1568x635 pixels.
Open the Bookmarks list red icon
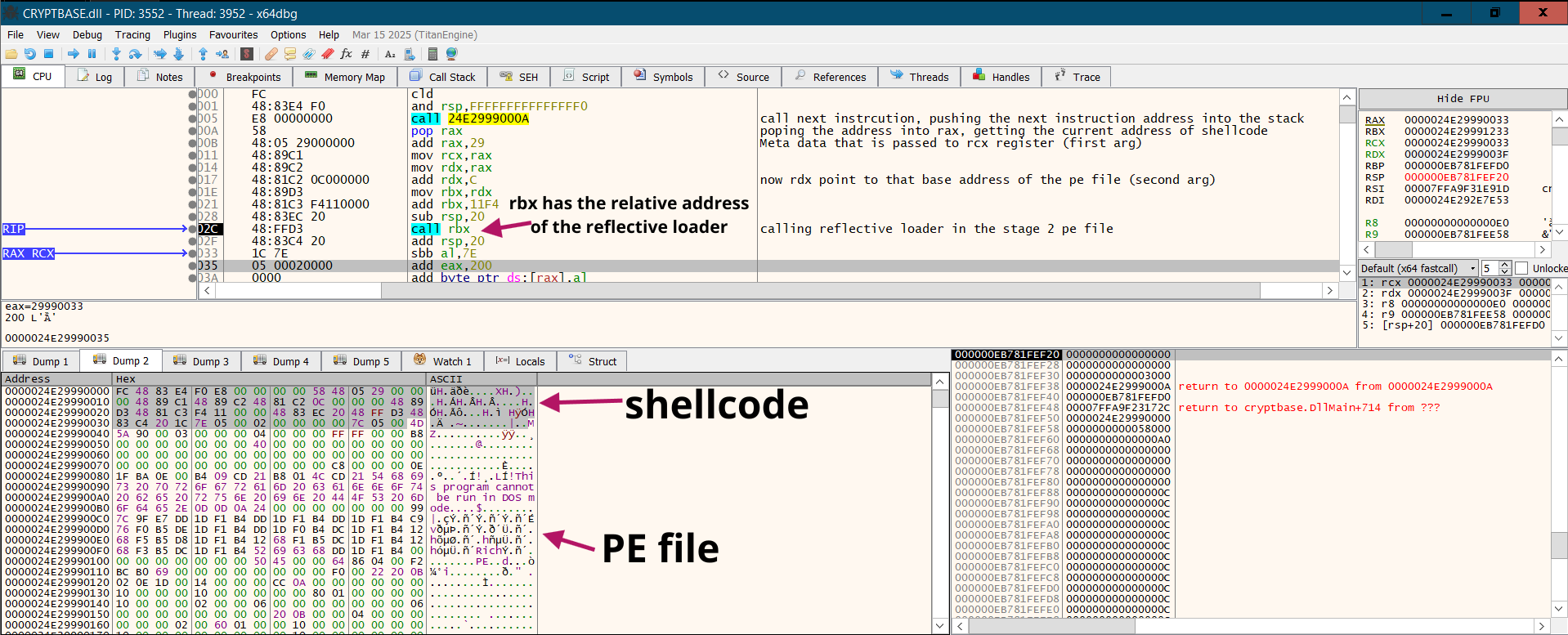(327, 54)
